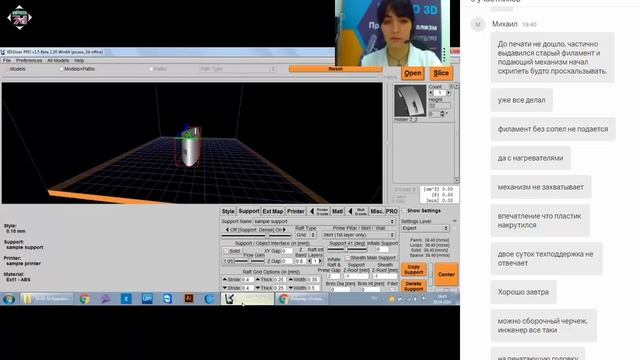Screen dimensions: 640x360
Task: Open the purple Visual Studio taskbar icon
Action: tap(105, 299)
